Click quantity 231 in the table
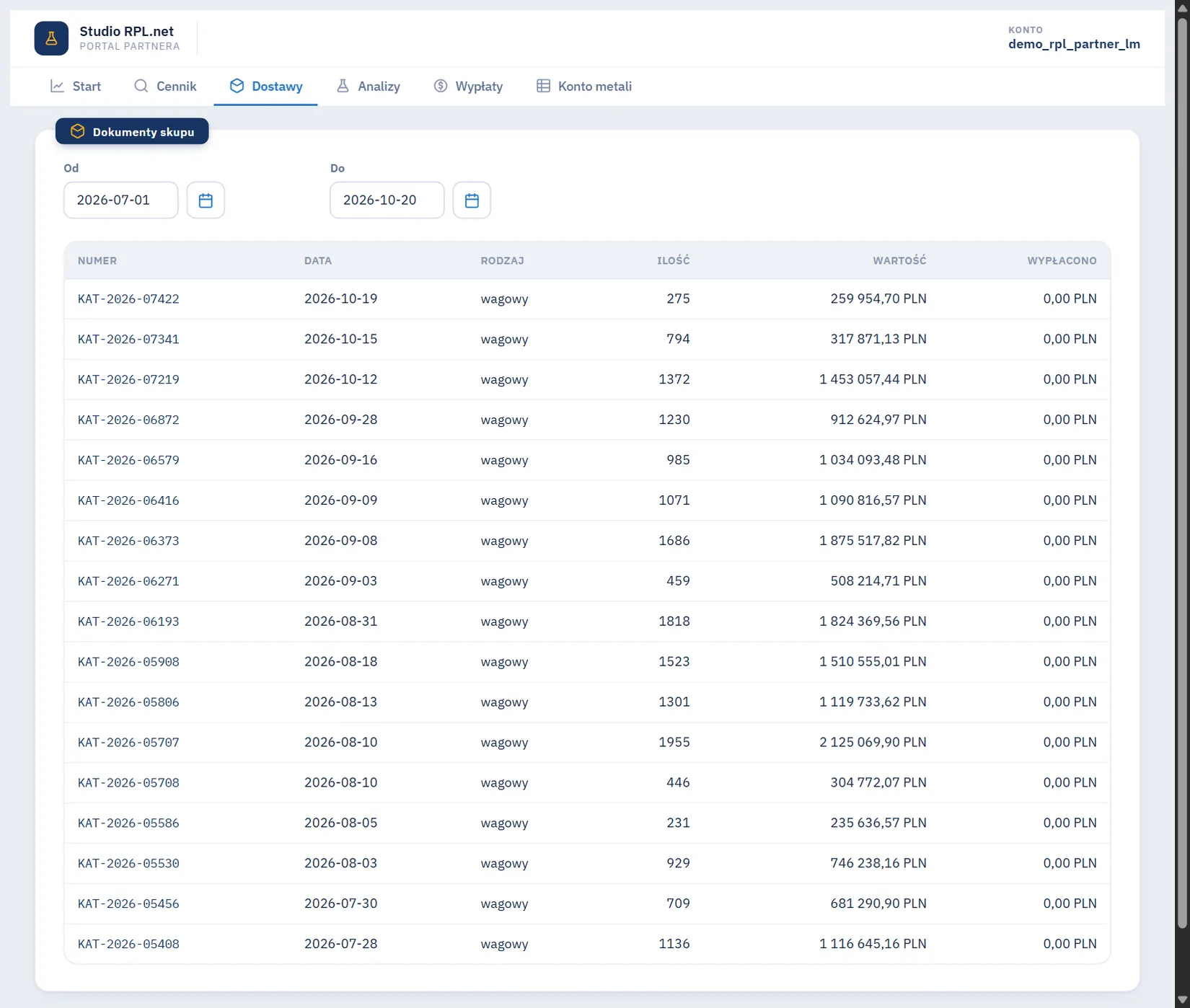Image resolution: width=1190 pixels, height=1008 pixels. [678, 823]
